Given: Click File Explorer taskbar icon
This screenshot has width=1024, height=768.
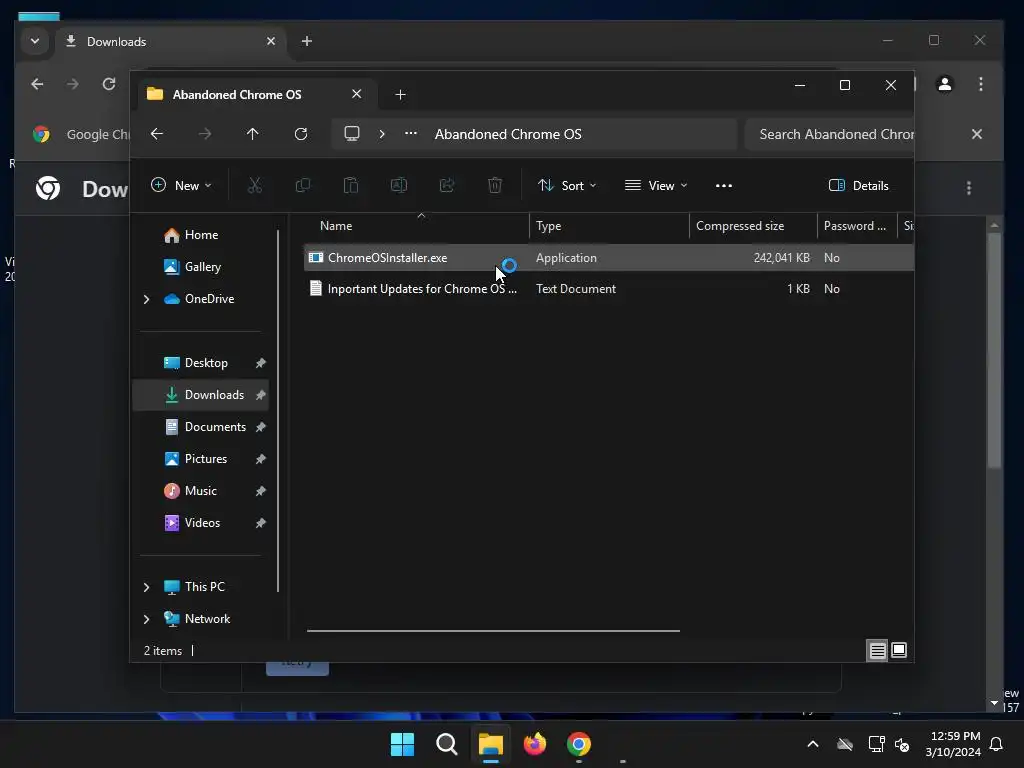Looking at the screenshot, I should point(490,744).
